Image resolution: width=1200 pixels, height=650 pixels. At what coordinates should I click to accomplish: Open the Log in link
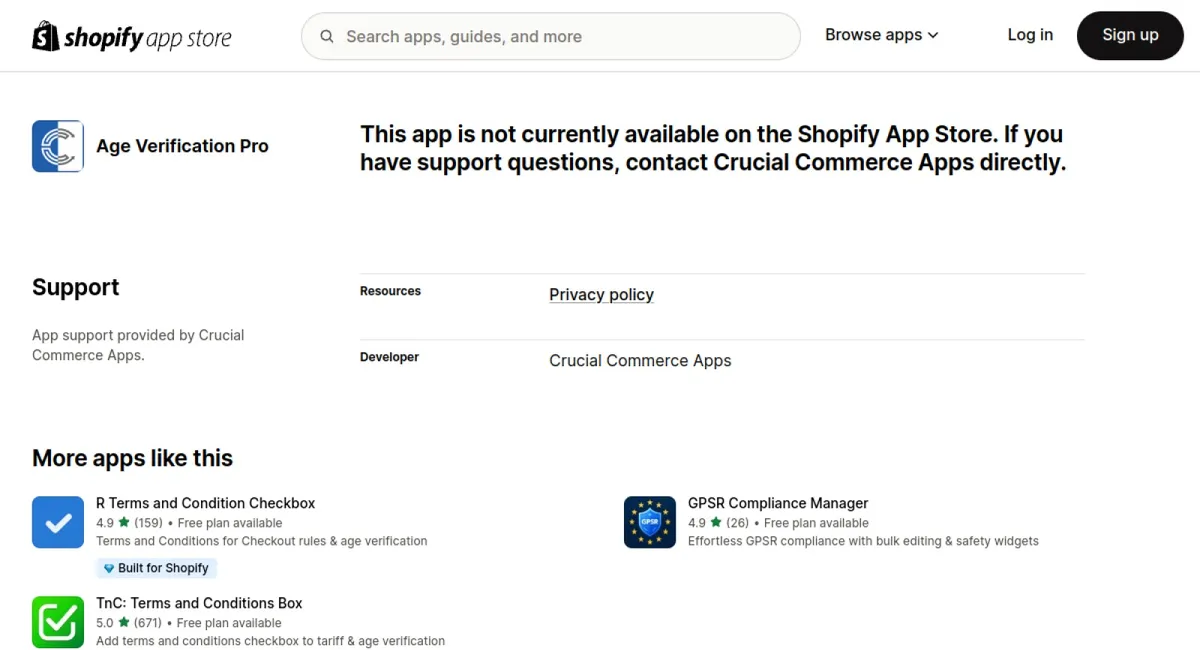(1030, 35)
